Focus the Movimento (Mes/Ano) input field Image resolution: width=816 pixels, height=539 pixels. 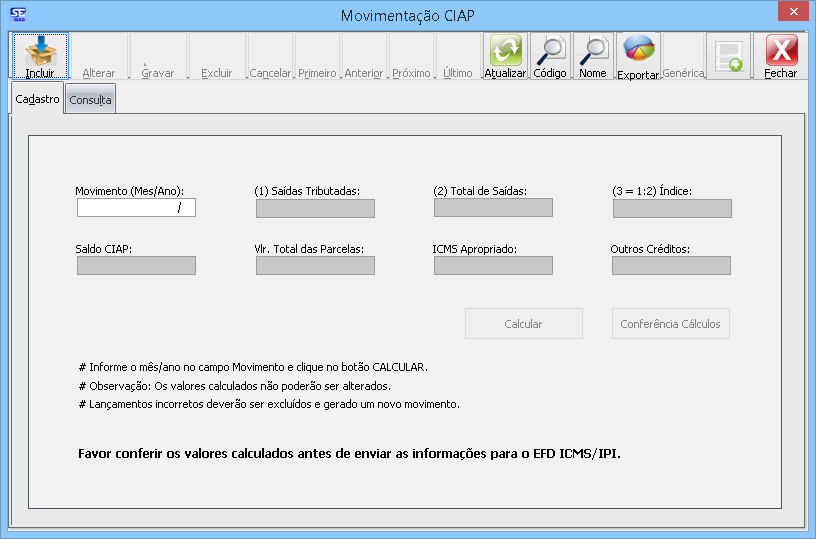point(136,208)
